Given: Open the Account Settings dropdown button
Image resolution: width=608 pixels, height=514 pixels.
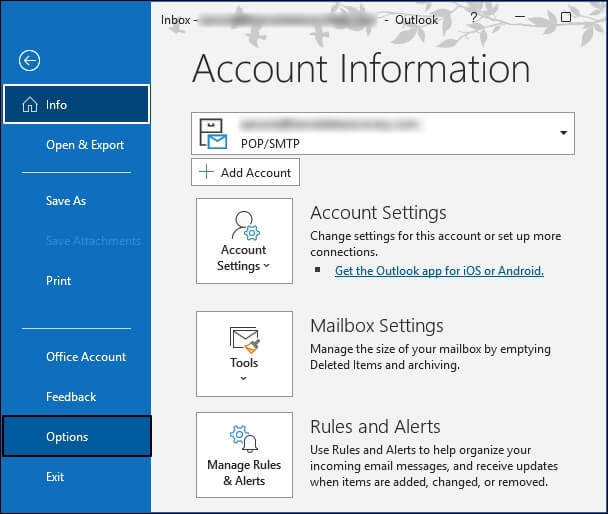Looking at the screenshot, I should (x=244, y=241).
